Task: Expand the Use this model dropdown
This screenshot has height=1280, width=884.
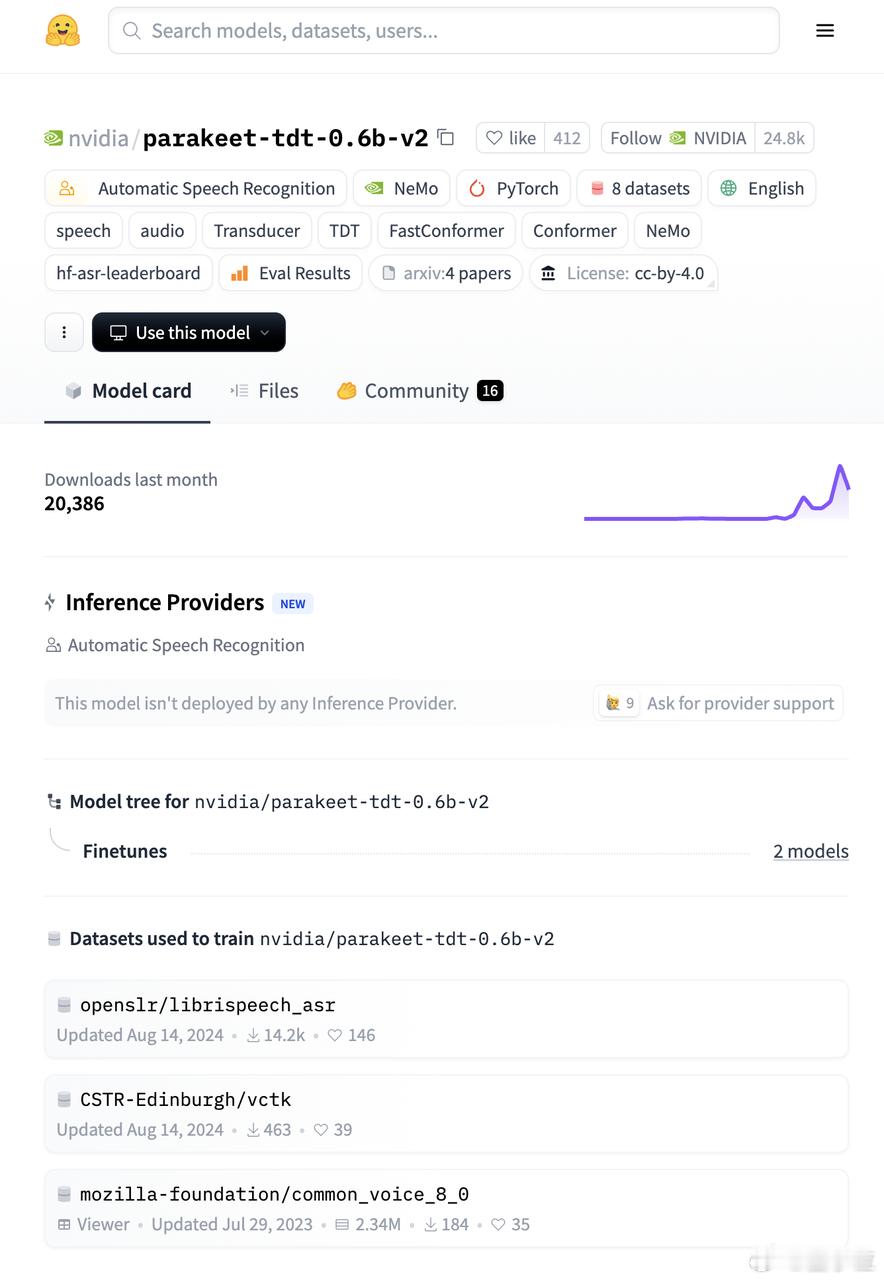Action: click(189, 332)
